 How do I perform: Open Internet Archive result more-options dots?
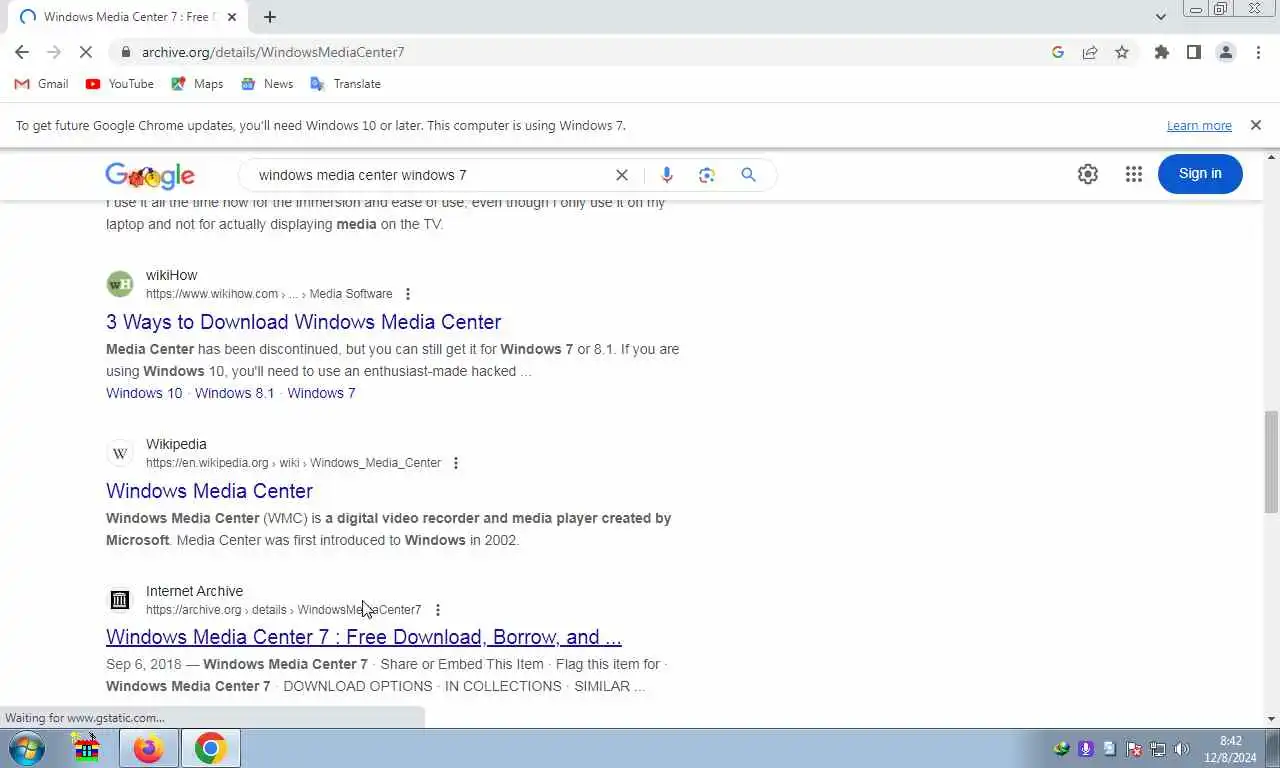(x=437, y=610)
